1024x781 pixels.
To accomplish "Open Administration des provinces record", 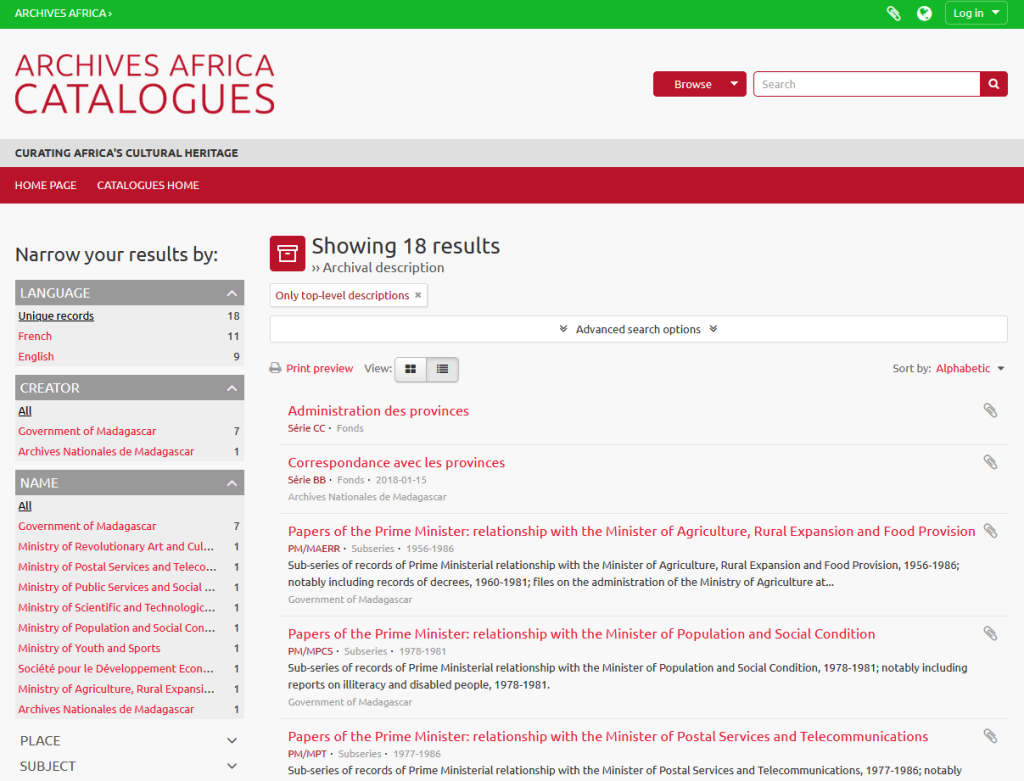I will pos(378,411).
